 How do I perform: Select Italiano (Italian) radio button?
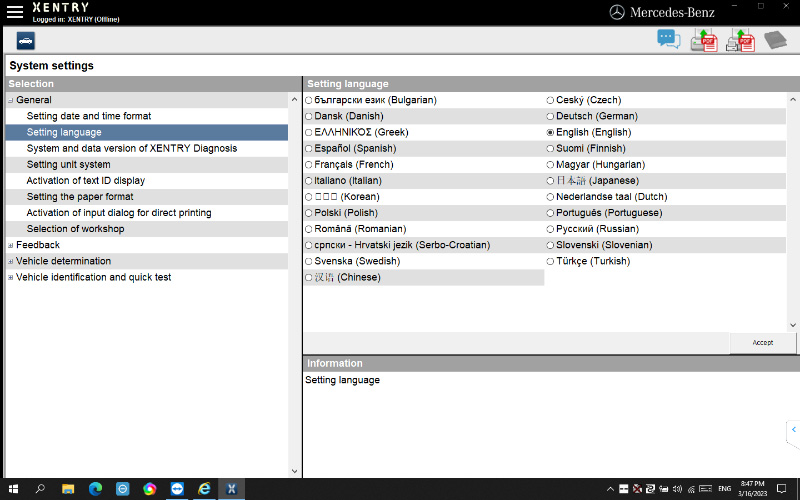tap(309, 181)
